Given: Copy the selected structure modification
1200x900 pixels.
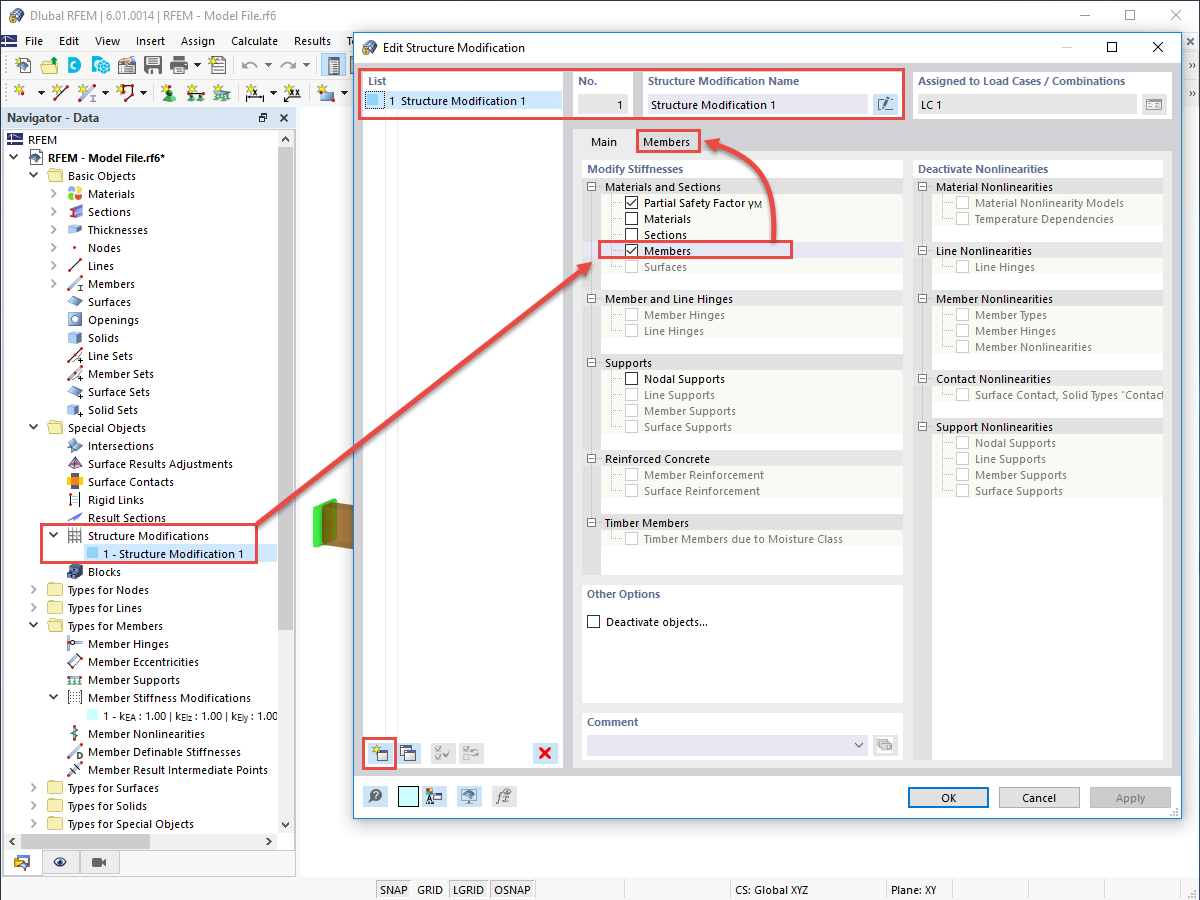Looking at the screenshot, I should pyautogui.click(x=409, y=753).
